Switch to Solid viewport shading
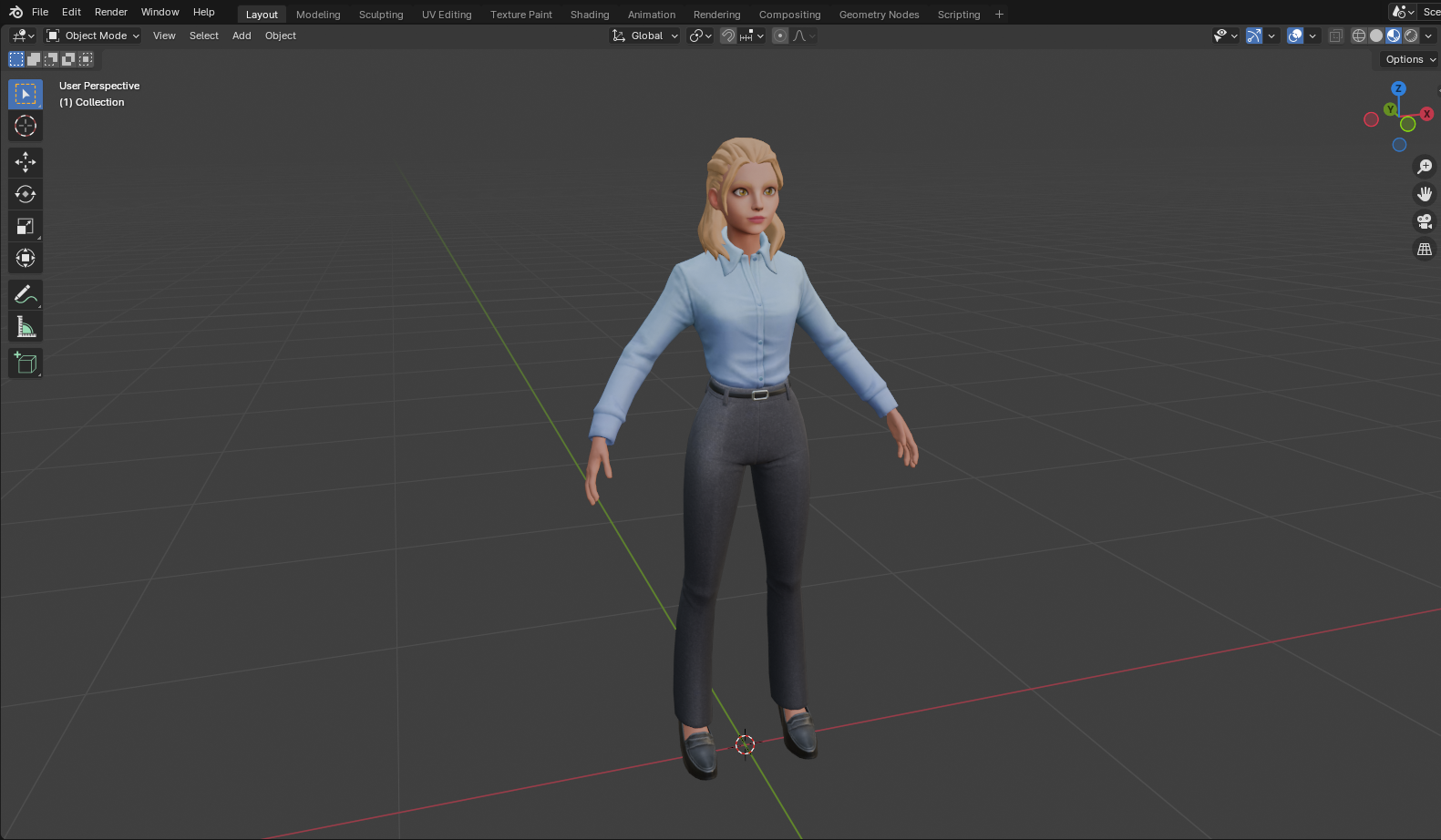The height and width of the screenshot is (840, 1441). (1376, 36)
